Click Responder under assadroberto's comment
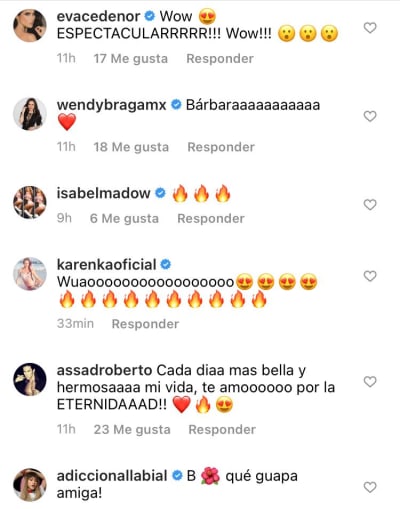The image size is (400, 509). pyautogui.click(x=222, y=429)
